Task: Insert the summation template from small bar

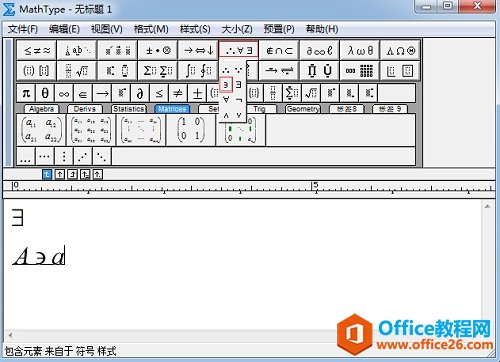Action: (292, 93)
